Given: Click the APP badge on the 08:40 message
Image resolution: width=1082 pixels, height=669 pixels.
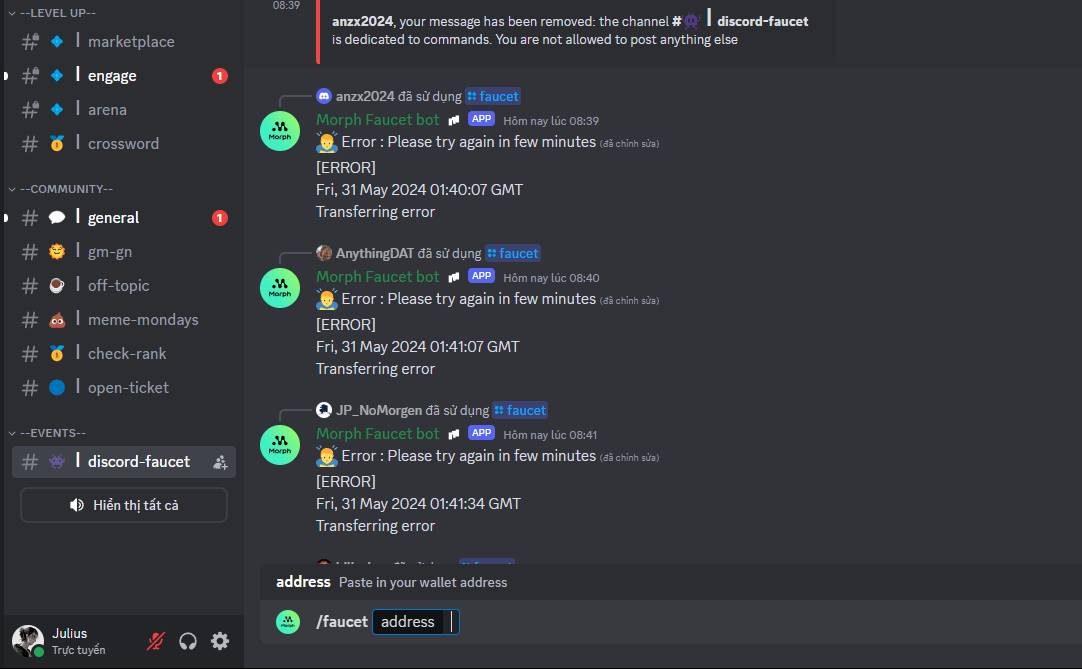Looking at the screenshot, I should pyautogui.click(x=482, y=275).
